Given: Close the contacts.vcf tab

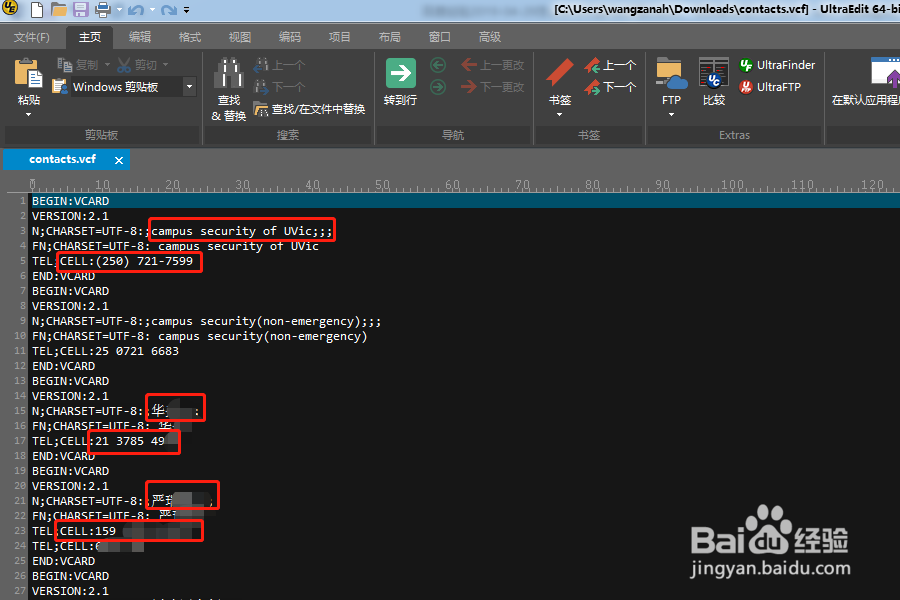Looking at the screenshot, I should 119,160.
